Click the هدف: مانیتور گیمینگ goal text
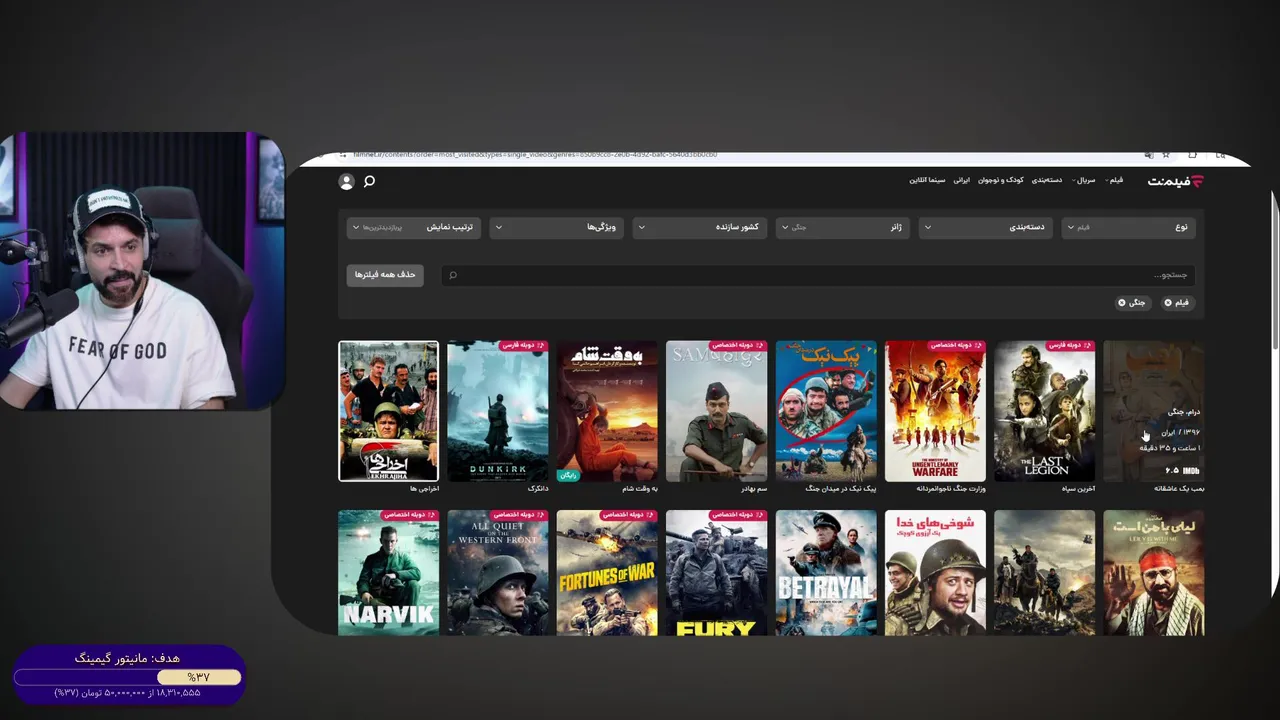Viewport: 1280px width, 720px height. (x=127, y=658)
